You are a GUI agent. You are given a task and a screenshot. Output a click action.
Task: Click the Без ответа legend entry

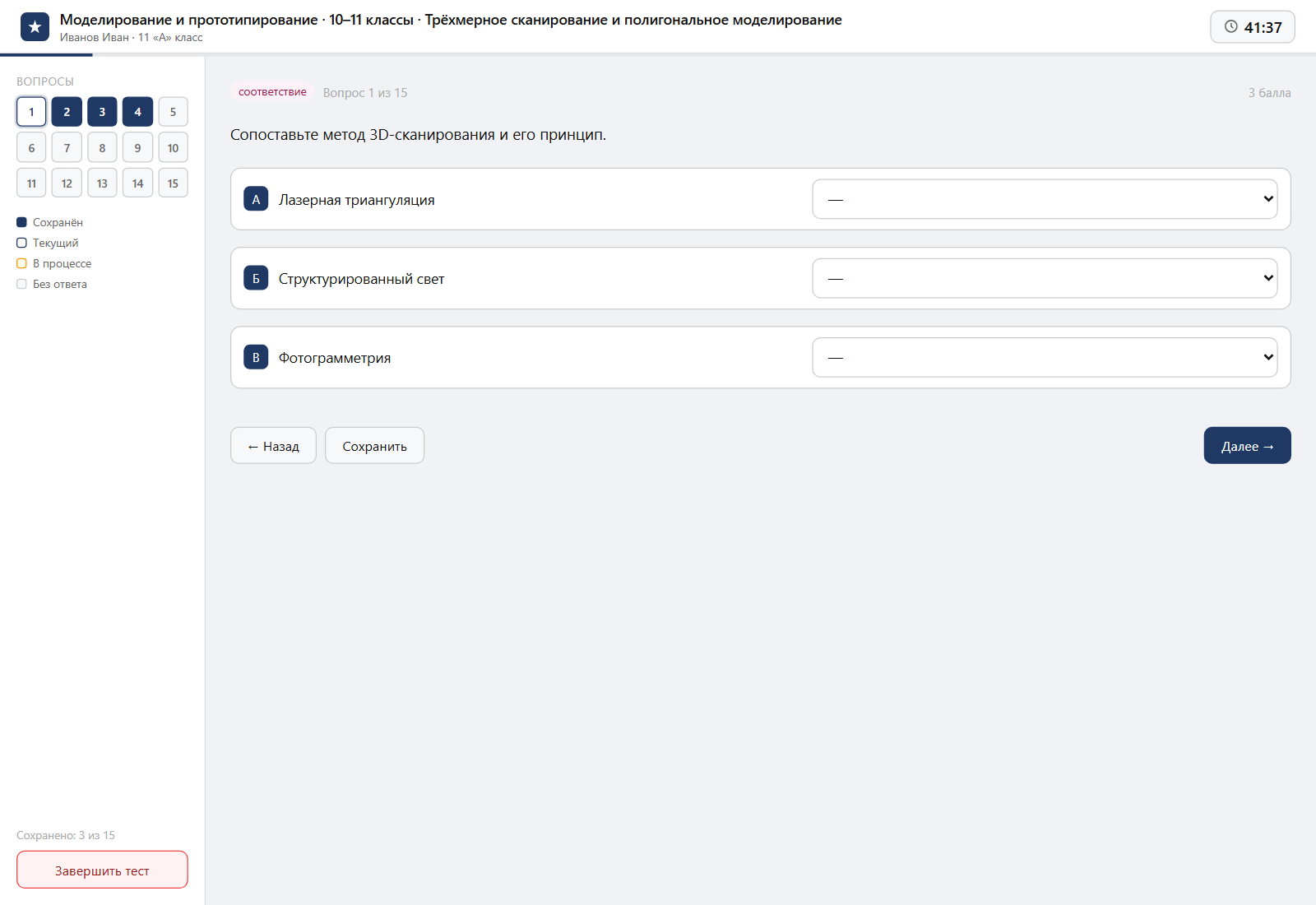coord(51,284)
